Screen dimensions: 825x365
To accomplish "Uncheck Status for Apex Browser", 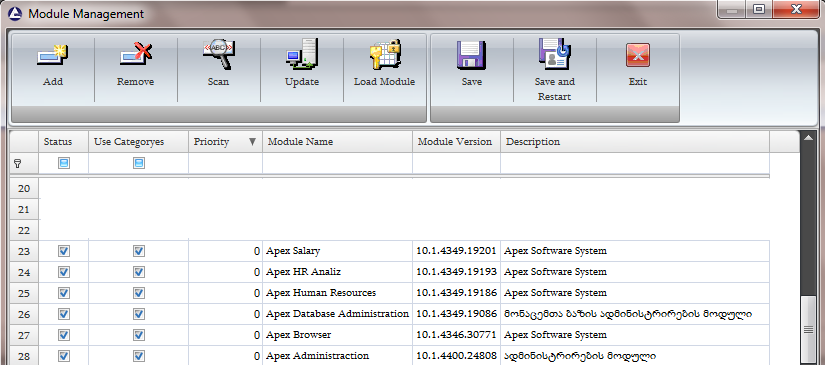I will [x=64, y=335].
